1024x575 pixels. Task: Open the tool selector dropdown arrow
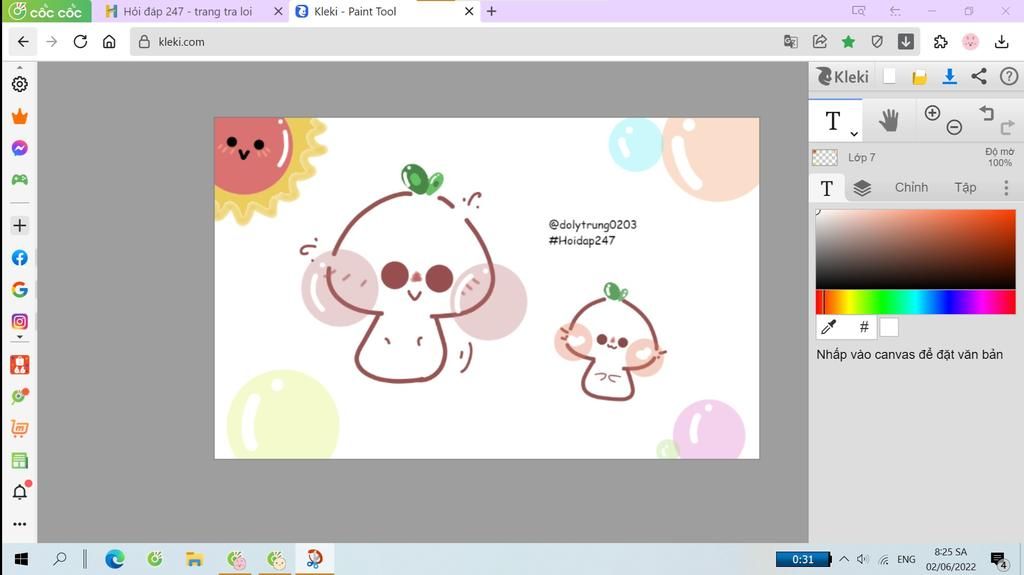(x=854, y=134)
